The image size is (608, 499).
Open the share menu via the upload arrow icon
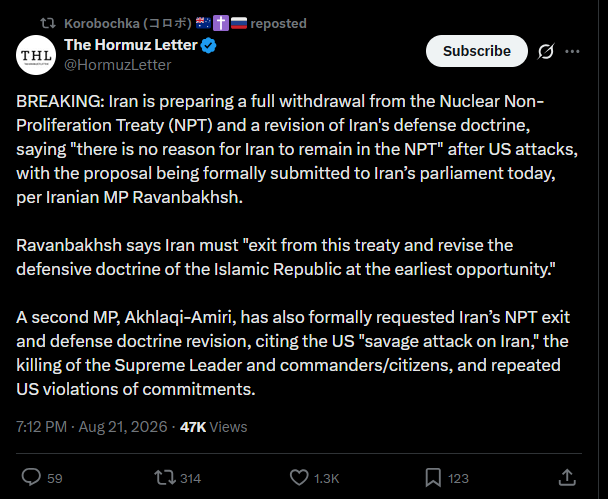point(567,477)
